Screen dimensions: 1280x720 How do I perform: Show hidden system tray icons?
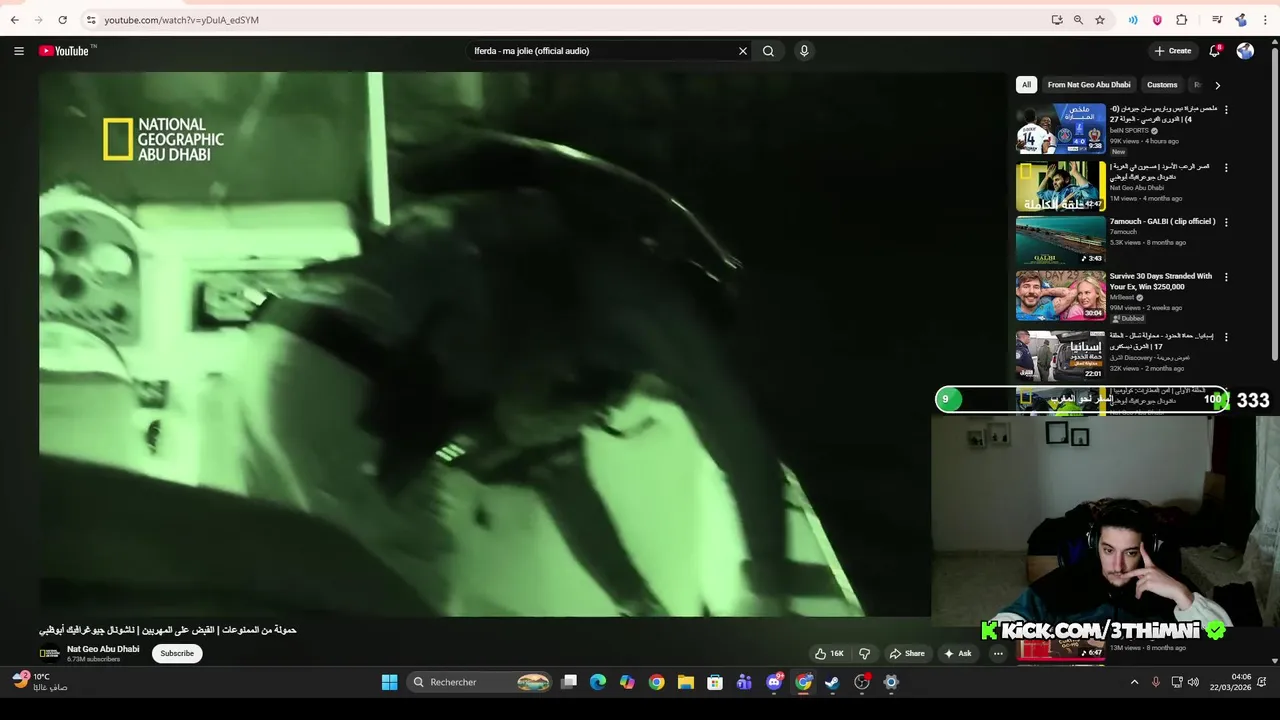pos(1134,682)
